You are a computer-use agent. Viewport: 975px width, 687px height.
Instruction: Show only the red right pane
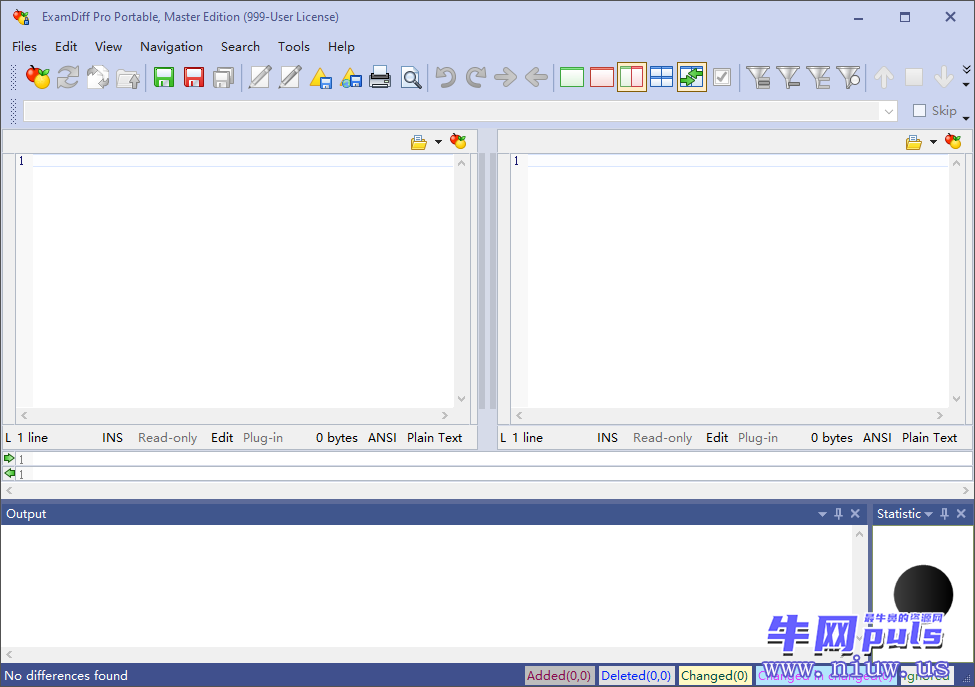601,78
